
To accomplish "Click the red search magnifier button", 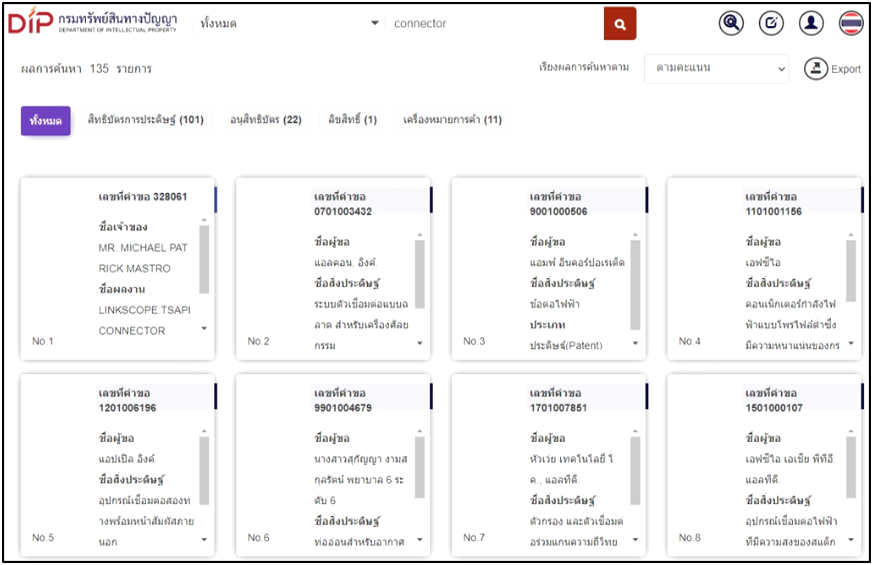I will [620, 24].
